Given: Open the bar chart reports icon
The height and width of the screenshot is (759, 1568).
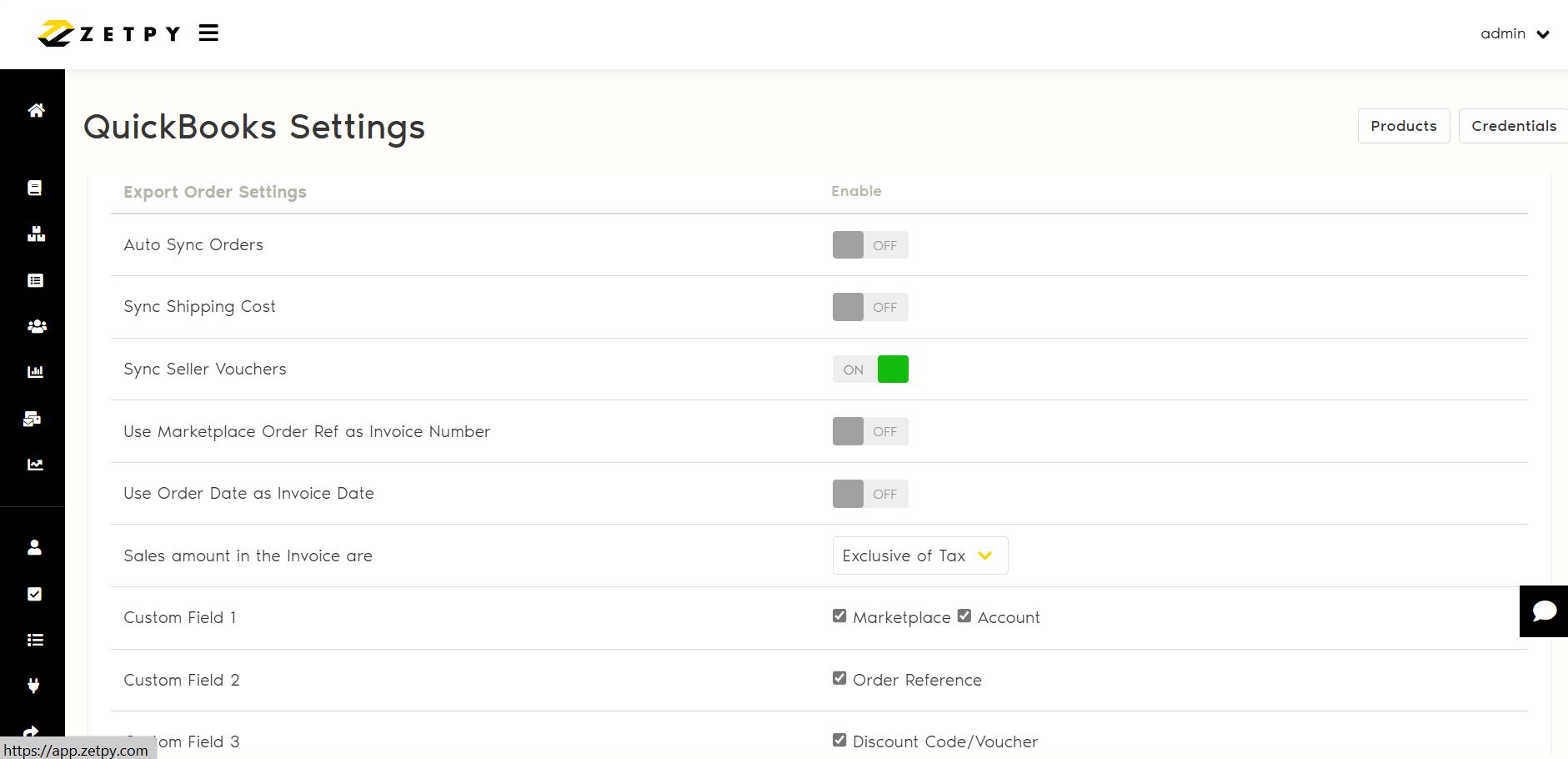Looking at the screenshot, I should pyautogui.click(x=35, y=372).
